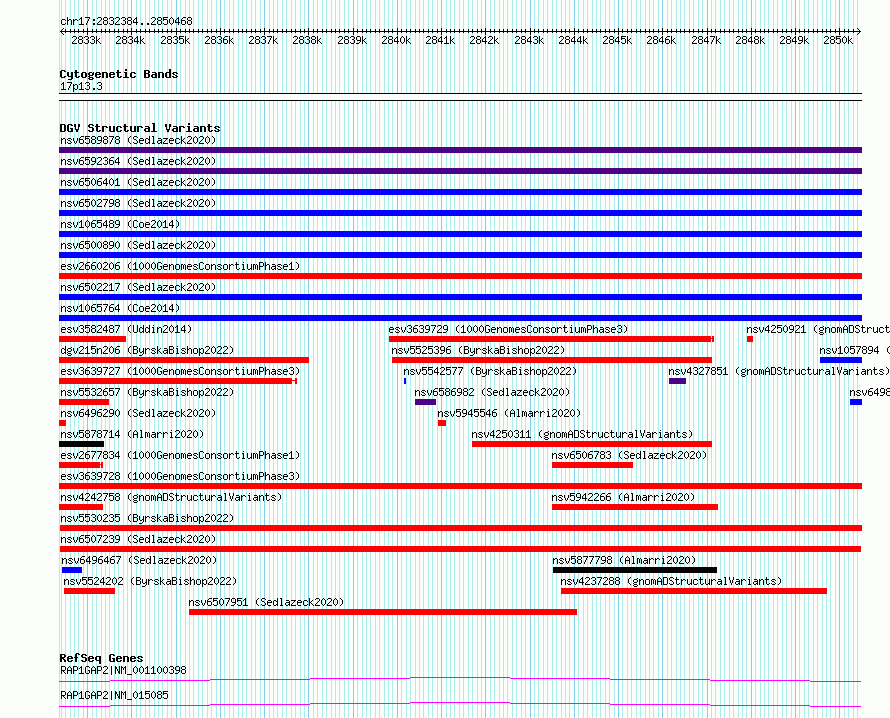Image resolution: width=890 pixels, height=718 pixels.
Task: Click nsv5942266 (Almarri2020) label
Action: pos(623,497)
